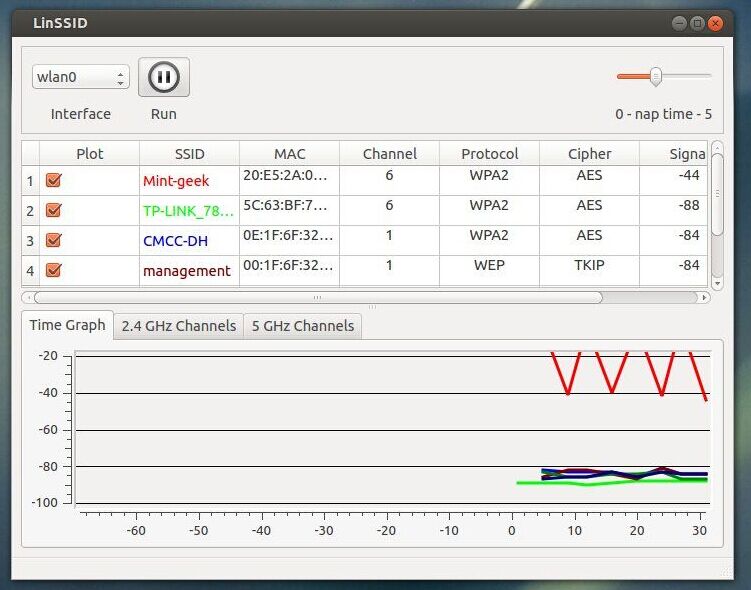Click MAC cell 00:1F:6F:32…
This screenshot has width=751, height=590.
pyautogui.click(x=289, y=271)
